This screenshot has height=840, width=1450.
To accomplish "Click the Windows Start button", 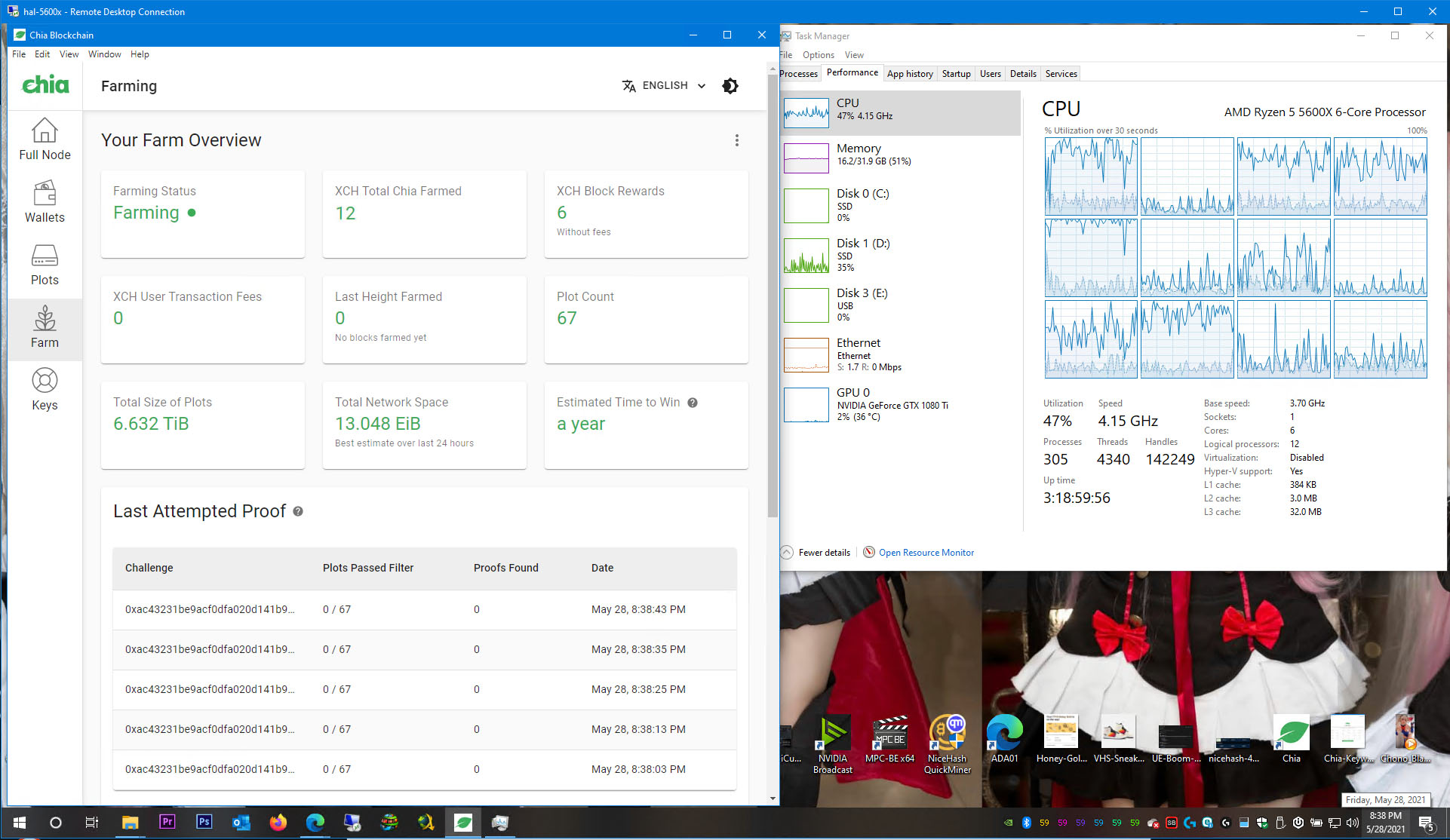I will click(x=20, y=823).
